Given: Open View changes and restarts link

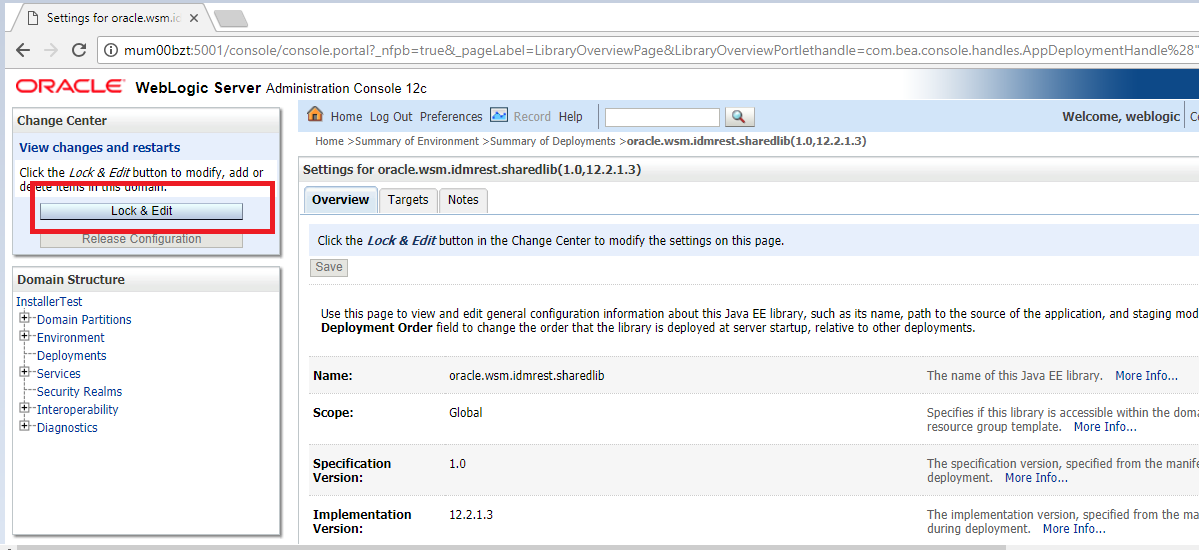Looking at the screenshot, I should [99, 148].
